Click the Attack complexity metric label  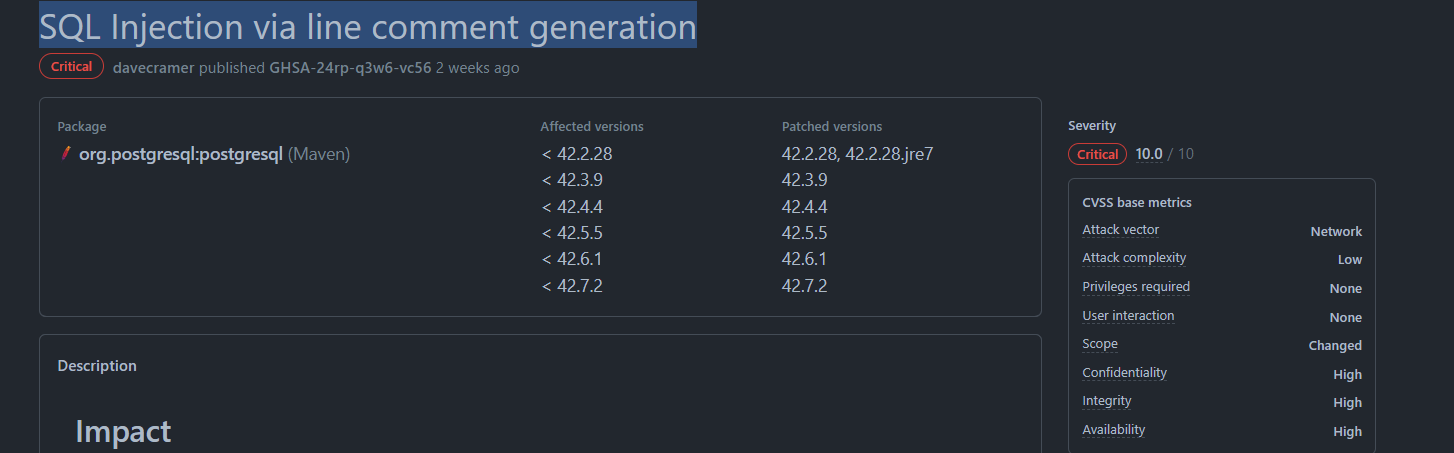click(x=1134, y=258)
